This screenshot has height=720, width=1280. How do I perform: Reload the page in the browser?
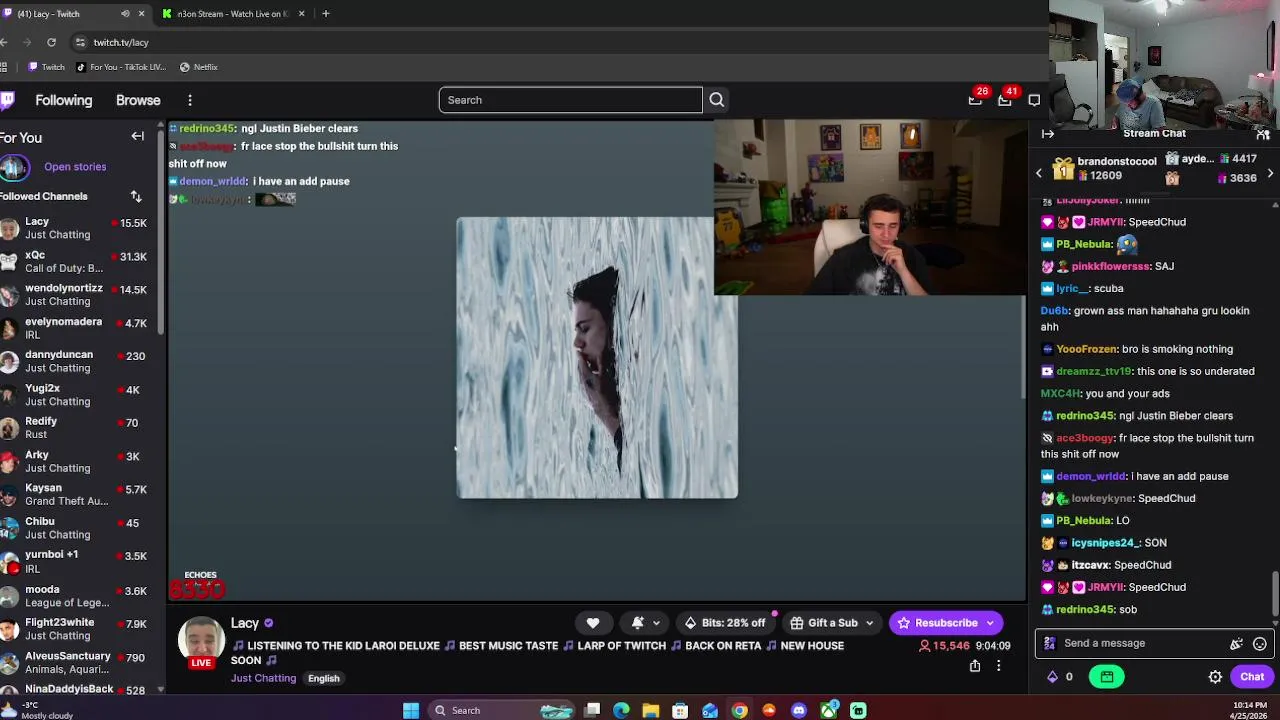pos(51,42)
